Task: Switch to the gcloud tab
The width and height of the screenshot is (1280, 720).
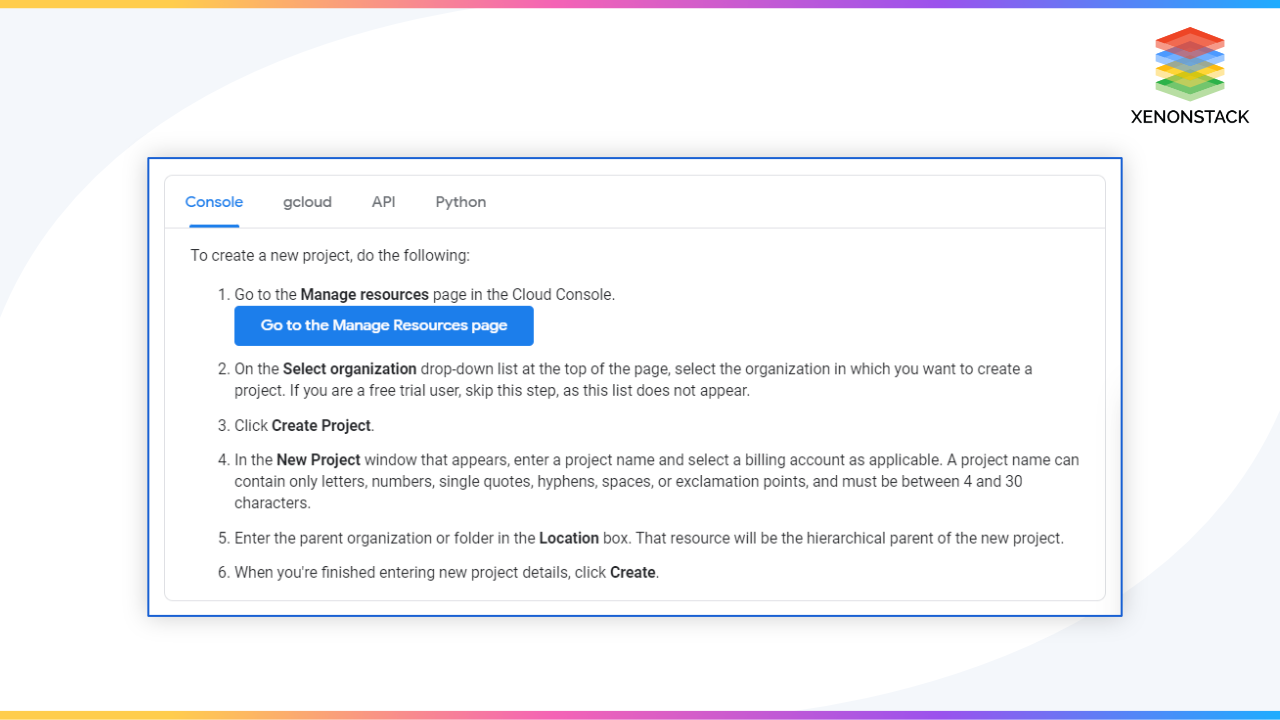Action: [x=307, y=201]
